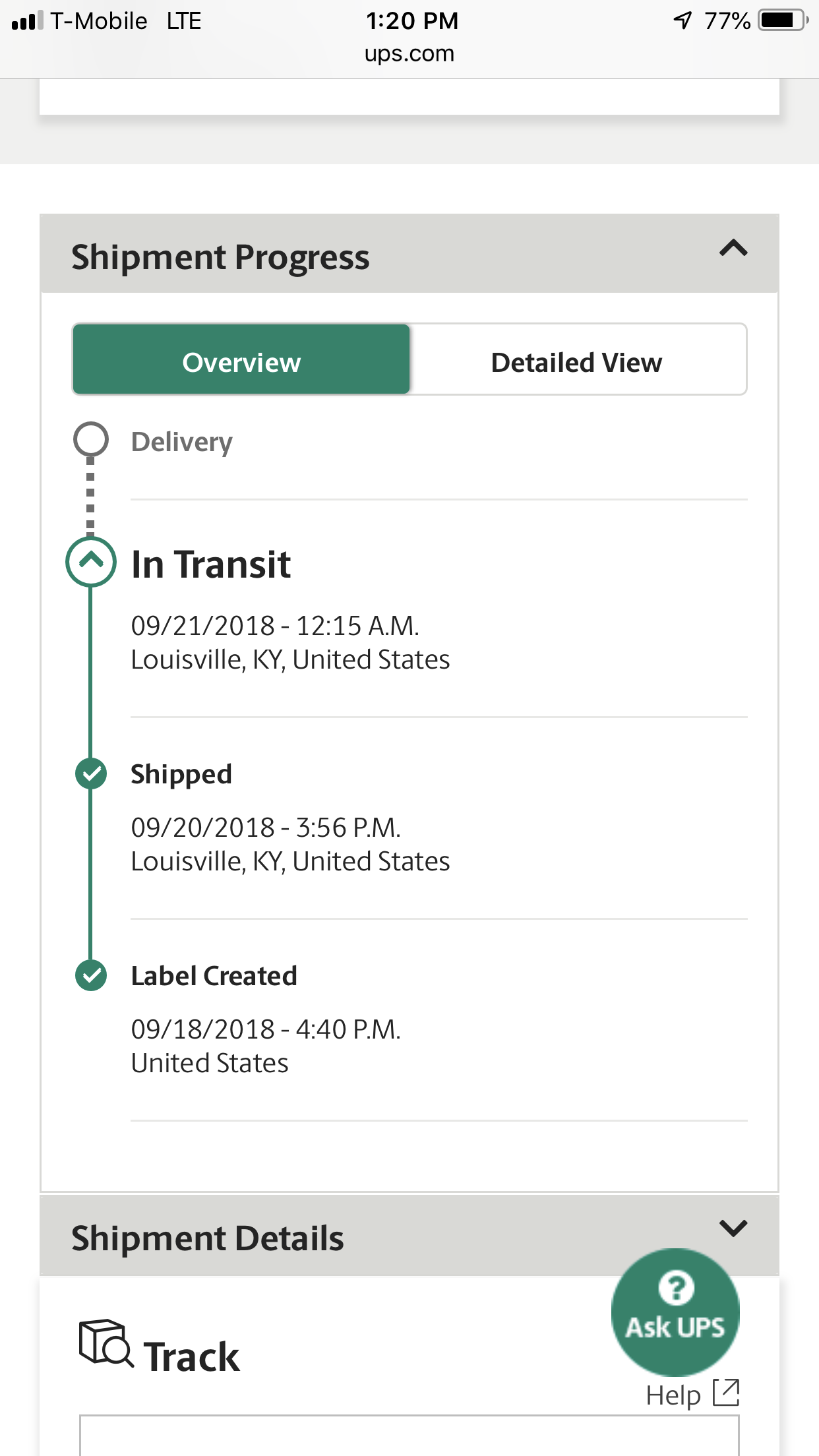Tap the ups.com address bar
This screenshot has height=1456, width=819.
click(409, 53)
